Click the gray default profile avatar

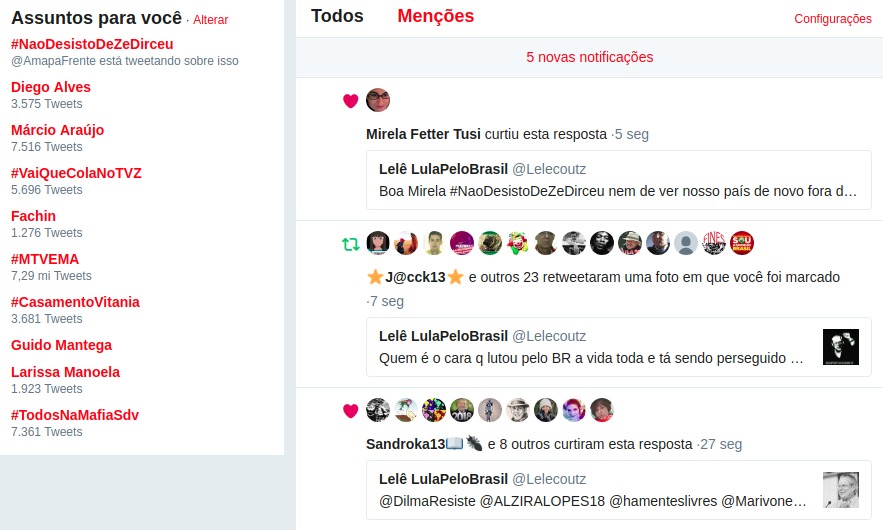686,243
